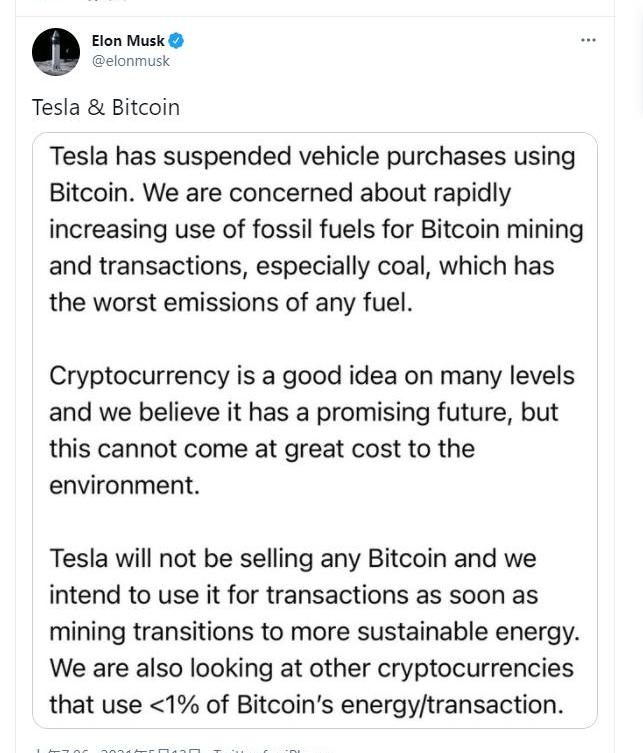Click the "Cryptocurrency is a good idea" paragraph

(312, 430)
